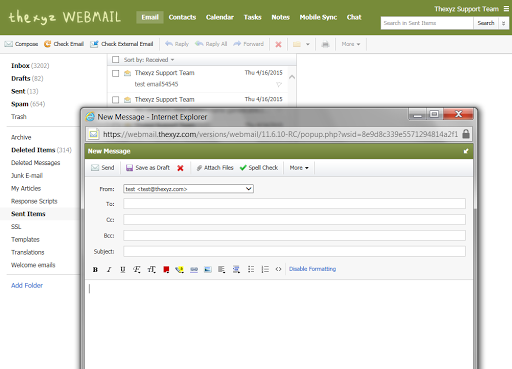Click the Add Folder link
512x369 pixels.
(27, 285)
